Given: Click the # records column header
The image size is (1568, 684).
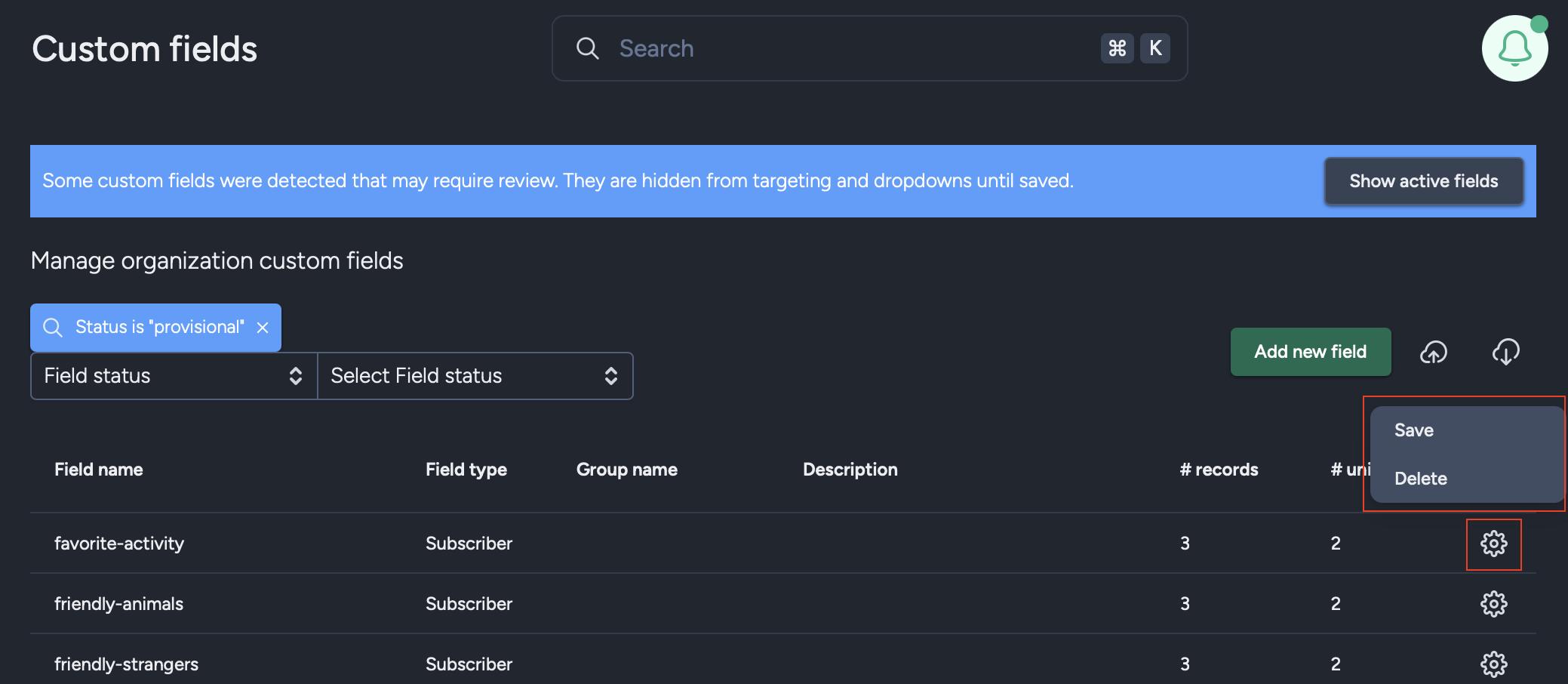Looking at the screenshot, I should 1219,470.
